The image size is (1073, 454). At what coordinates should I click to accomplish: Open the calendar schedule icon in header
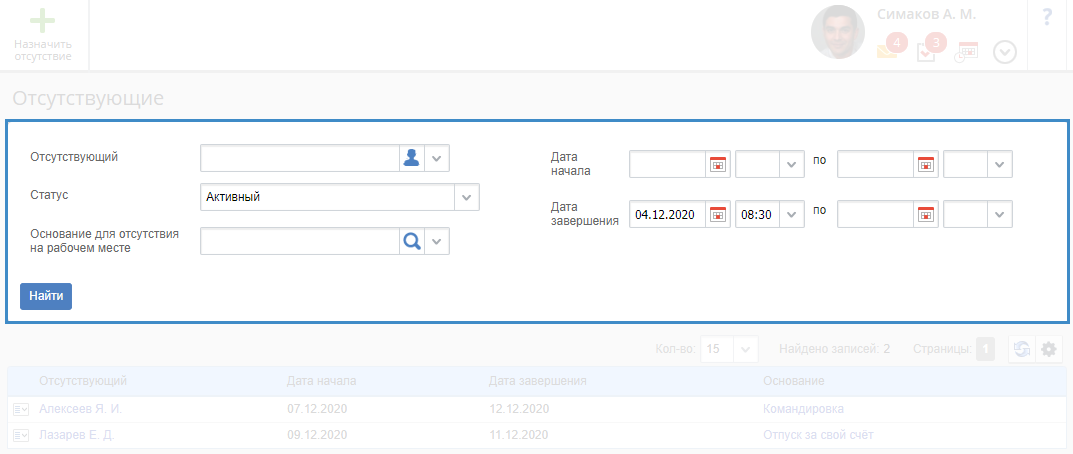(966, 52)
